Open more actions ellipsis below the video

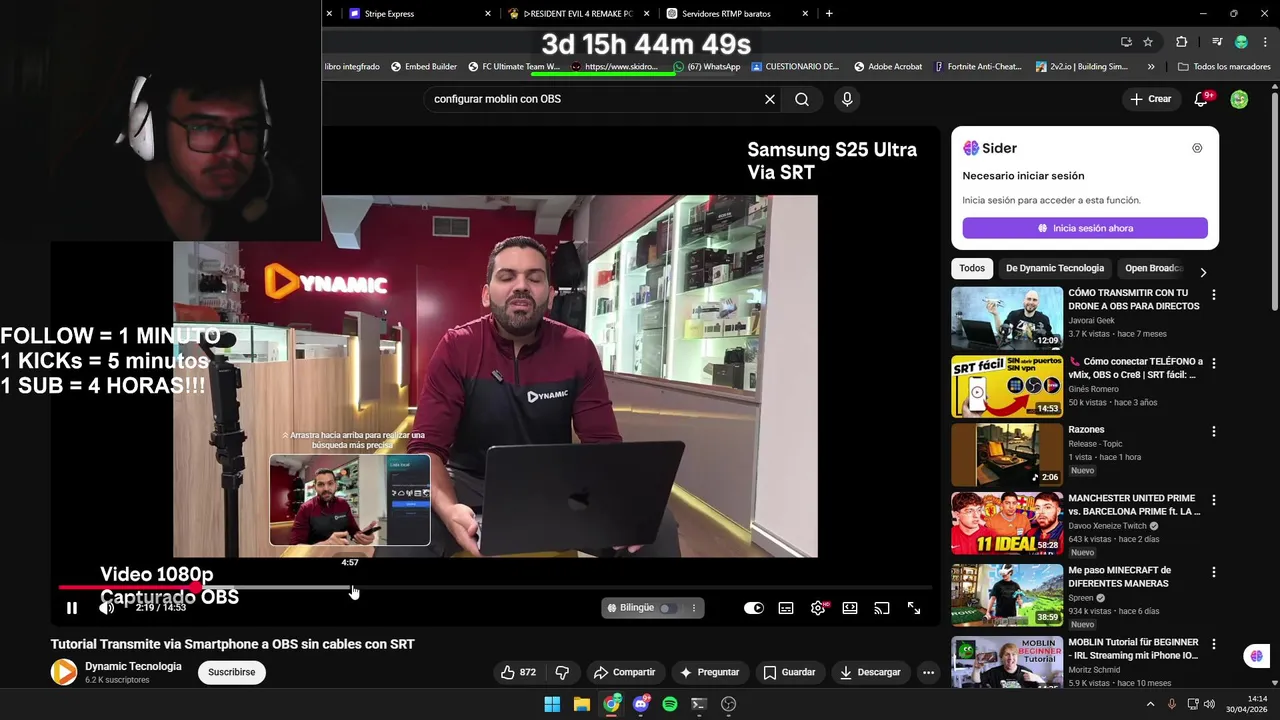click(928, 672)
